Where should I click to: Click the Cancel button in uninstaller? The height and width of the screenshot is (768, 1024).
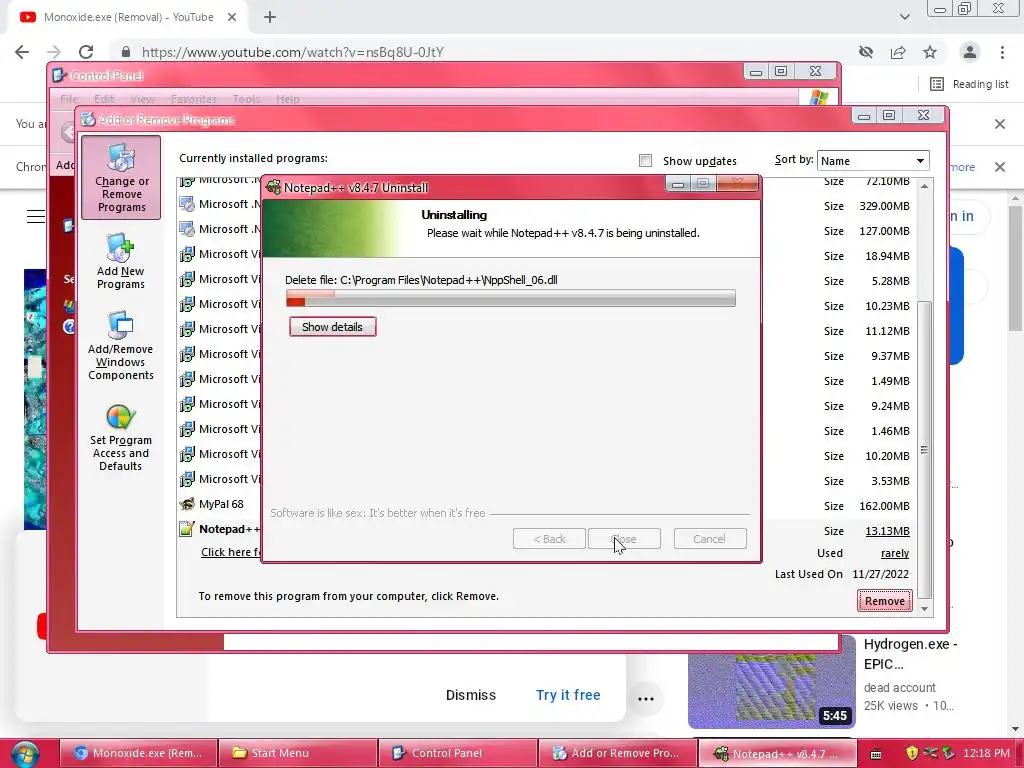tap(709, 539)
